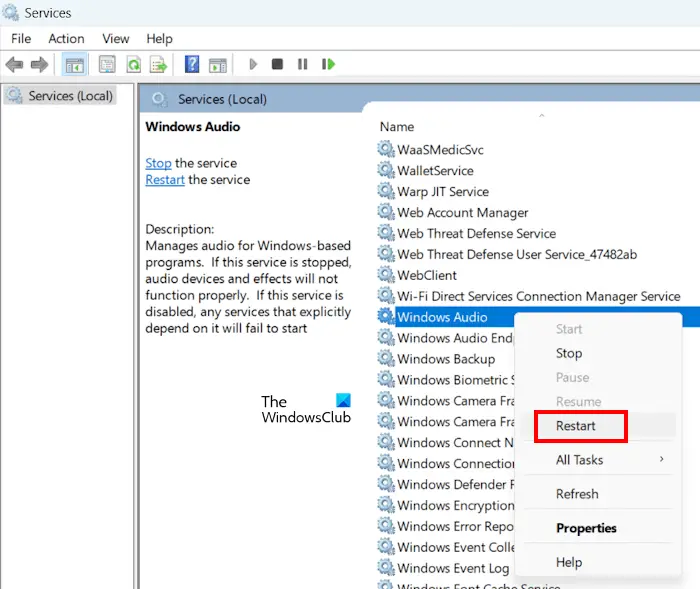Choose Restart from the context menu

point(576,425)
